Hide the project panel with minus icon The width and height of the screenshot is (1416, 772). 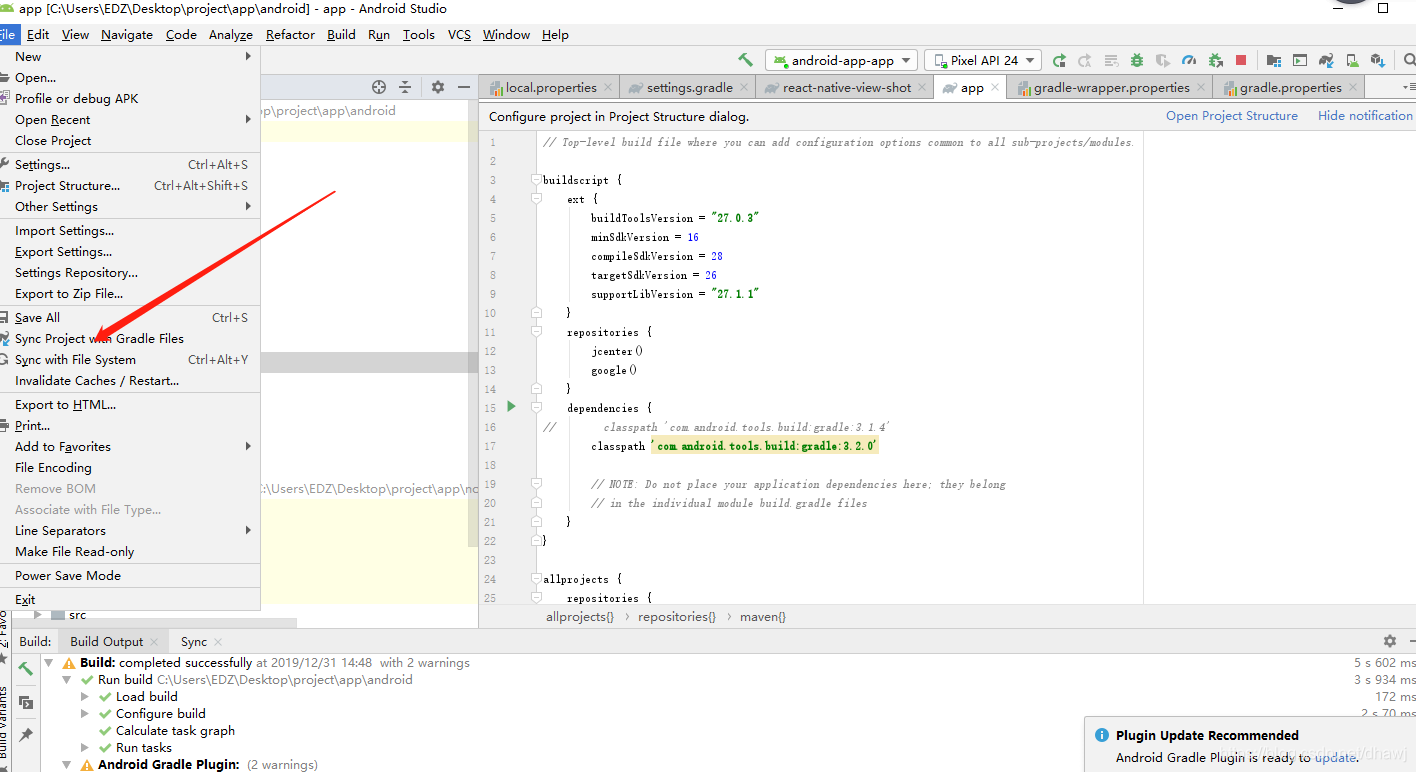point(463,87)
